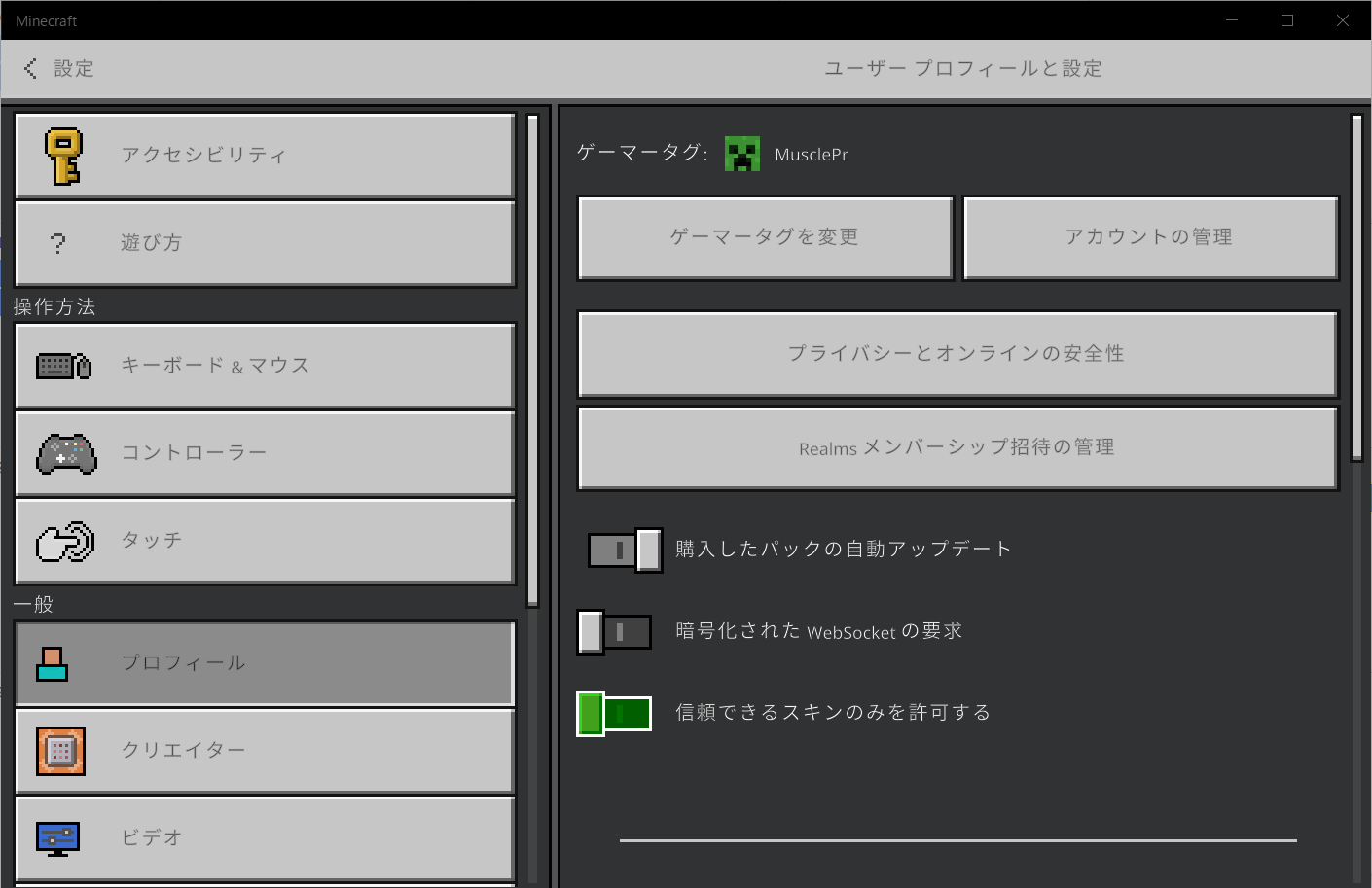Close the Minecraft window

[1343, 20]
